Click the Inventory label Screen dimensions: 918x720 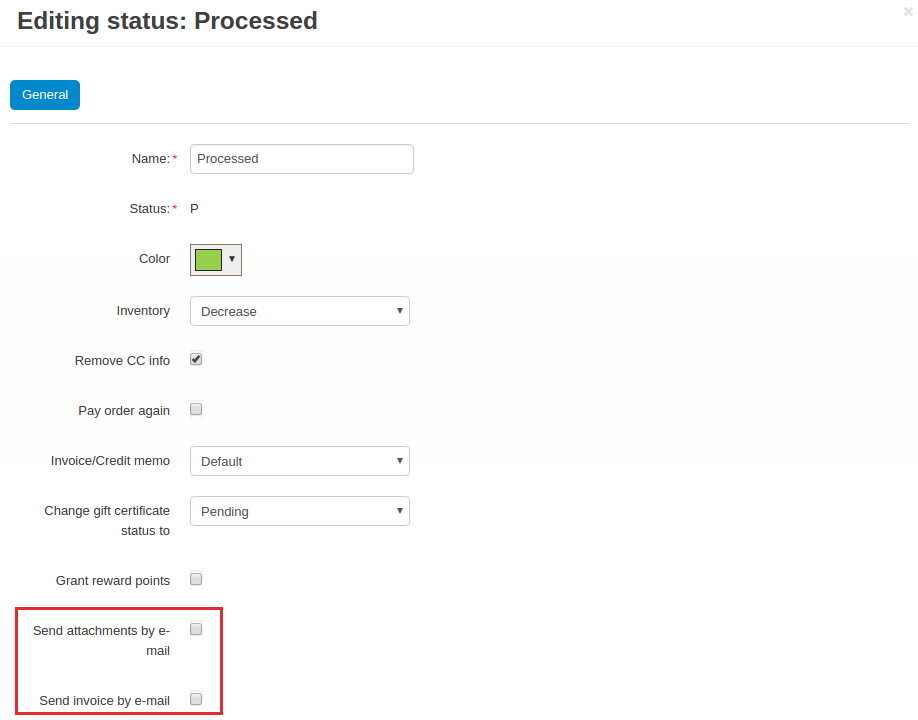point(143,311)
